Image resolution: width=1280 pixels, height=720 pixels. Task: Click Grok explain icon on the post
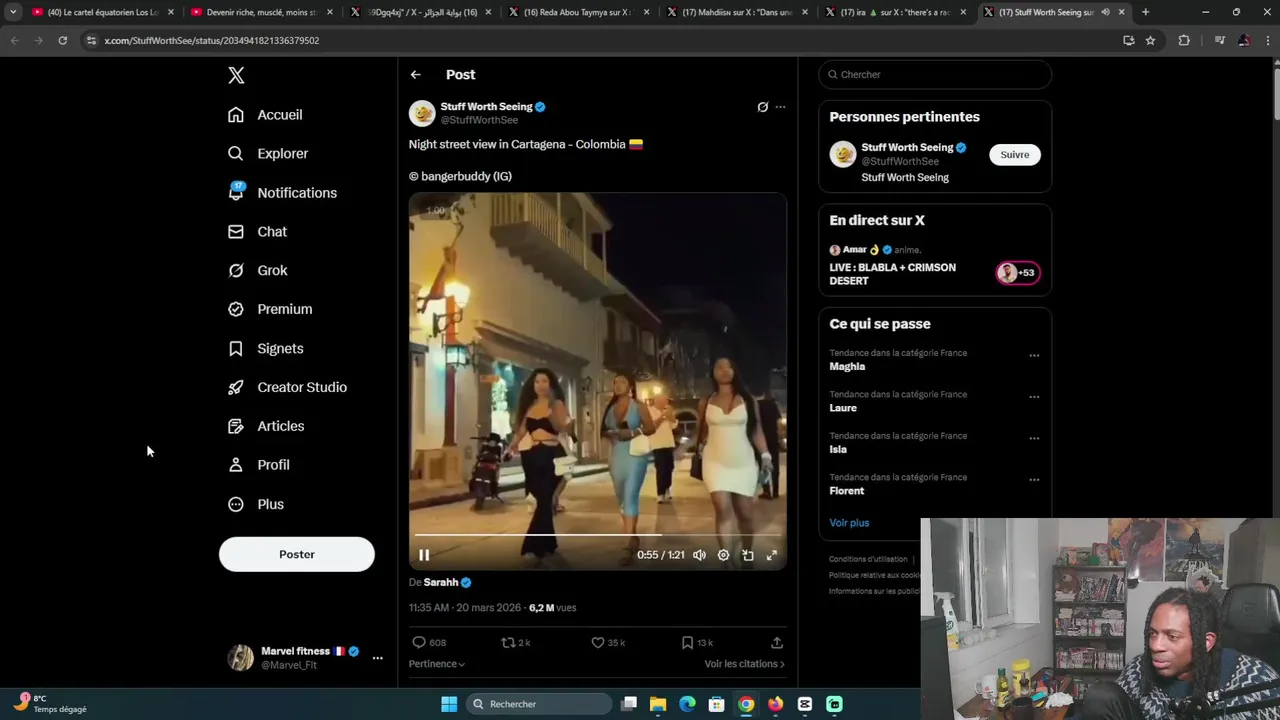pos(763,107)
